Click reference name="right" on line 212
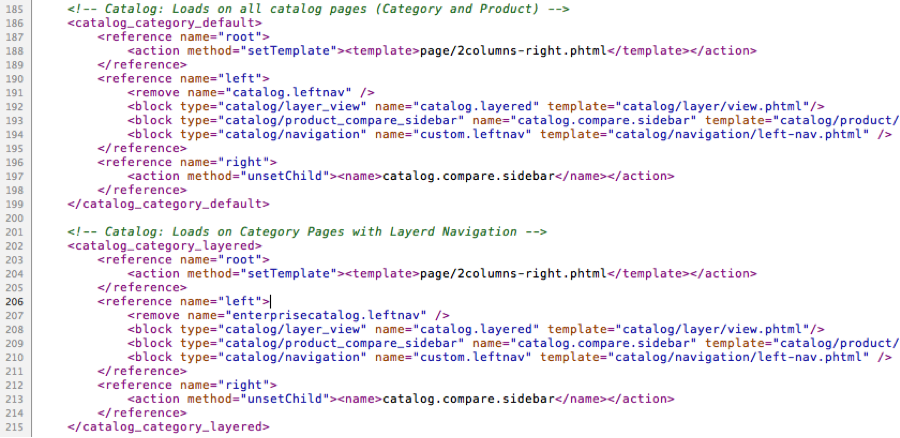Image resolution: width=900 pixels, height=438 pixels. (187, 385)
